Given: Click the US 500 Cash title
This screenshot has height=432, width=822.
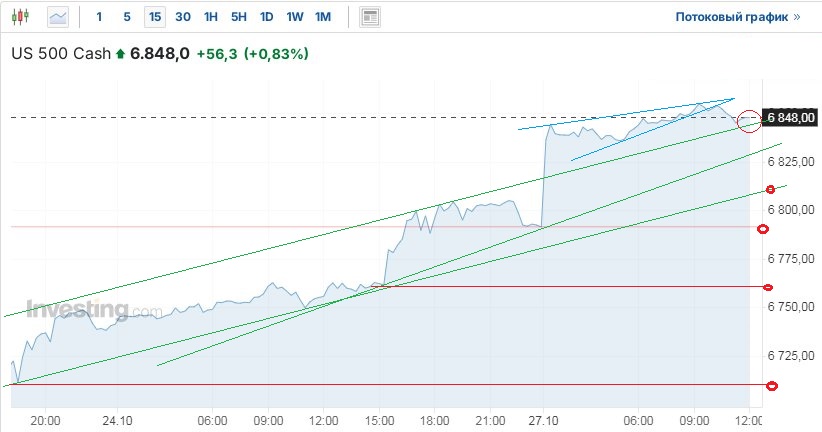Looking at the screenshot, I should click(x=60, y=55).
